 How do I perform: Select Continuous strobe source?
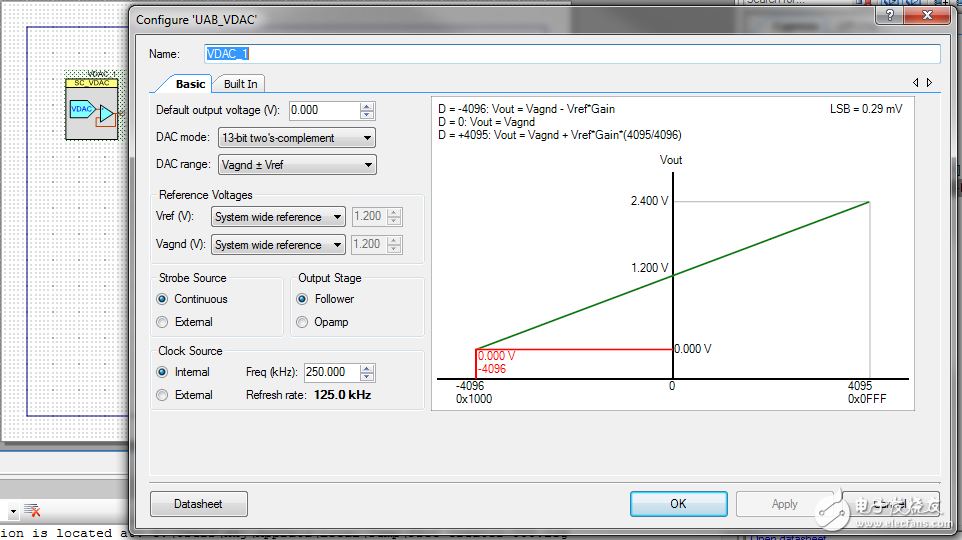(162, 299)
